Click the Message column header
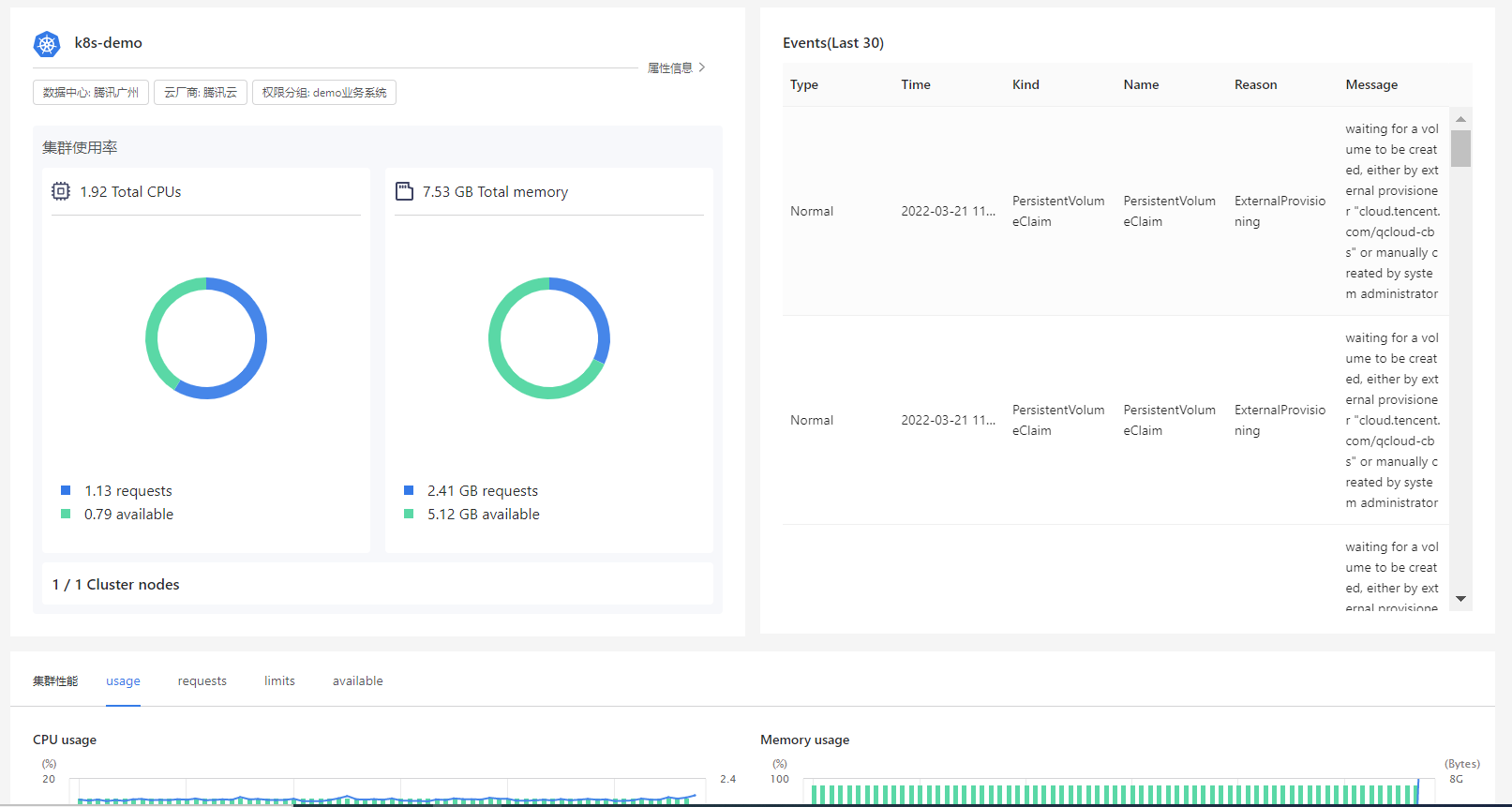1512x807 pixels. click(1371, 84)
